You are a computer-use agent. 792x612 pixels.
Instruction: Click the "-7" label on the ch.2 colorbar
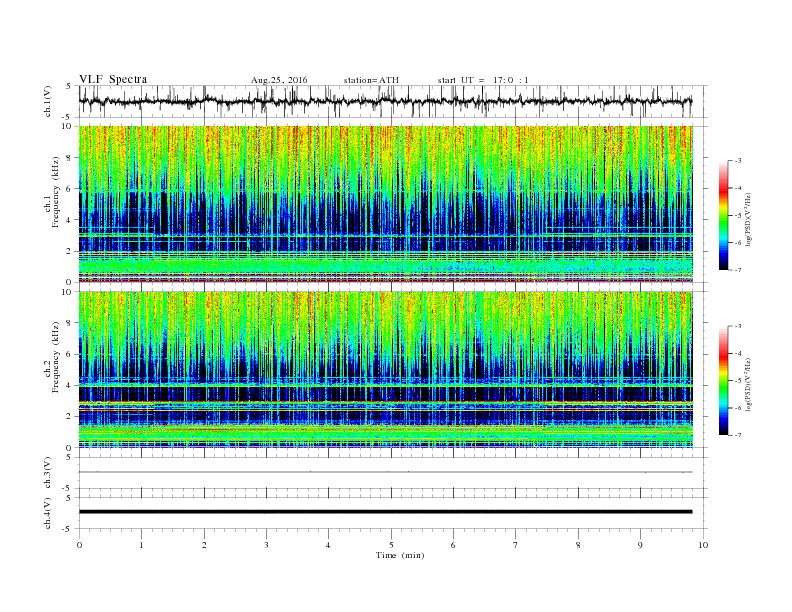[x=737, y=435]
